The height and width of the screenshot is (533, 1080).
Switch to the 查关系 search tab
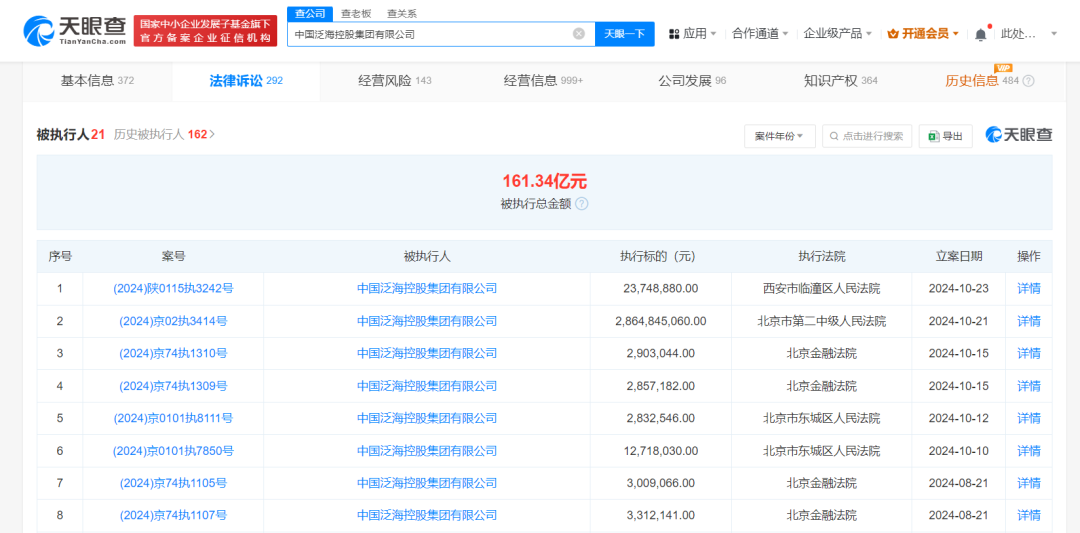coord(401,13)
